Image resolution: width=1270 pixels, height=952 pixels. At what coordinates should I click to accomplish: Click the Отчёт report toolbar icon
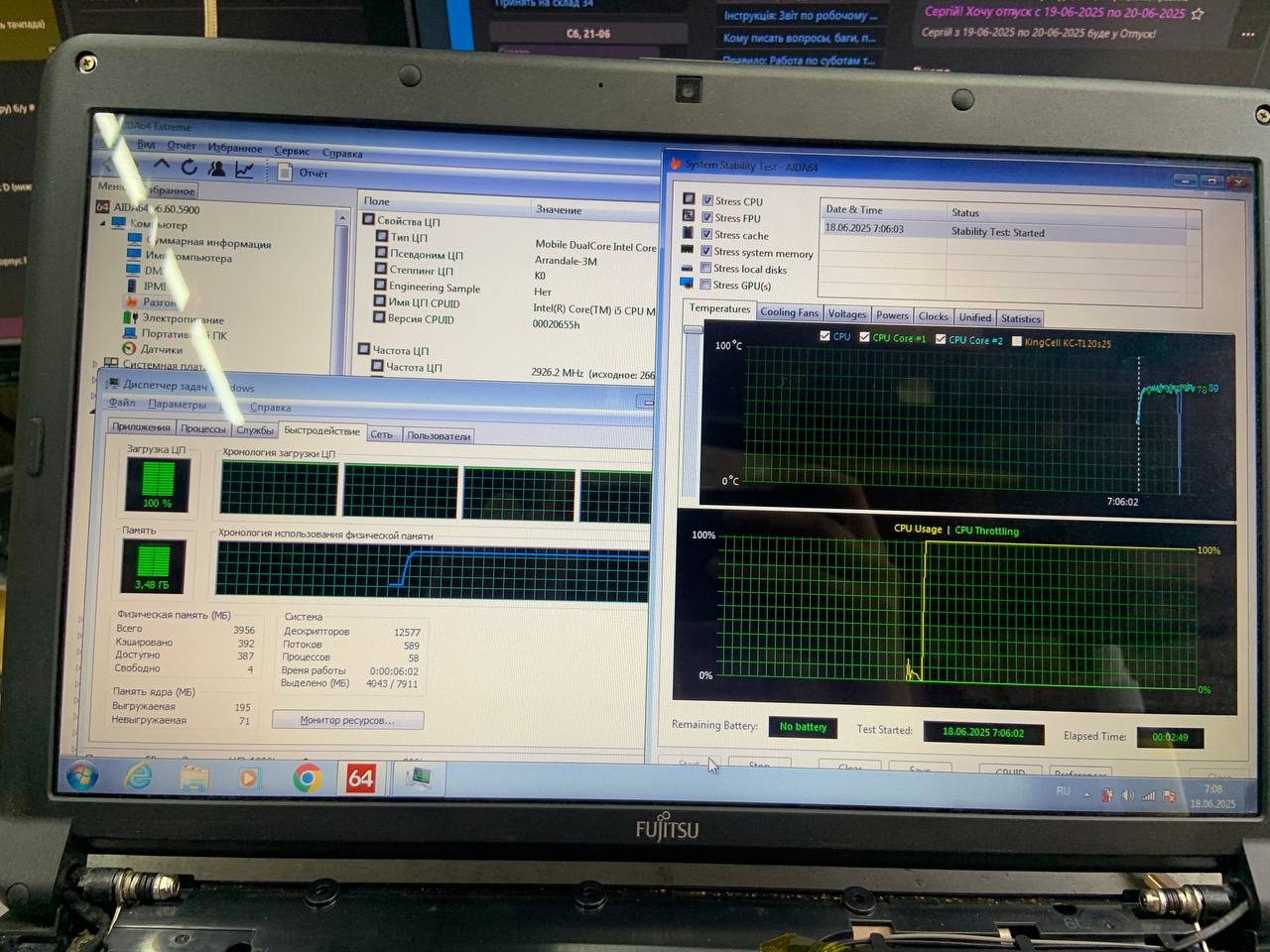coord(286,172)
